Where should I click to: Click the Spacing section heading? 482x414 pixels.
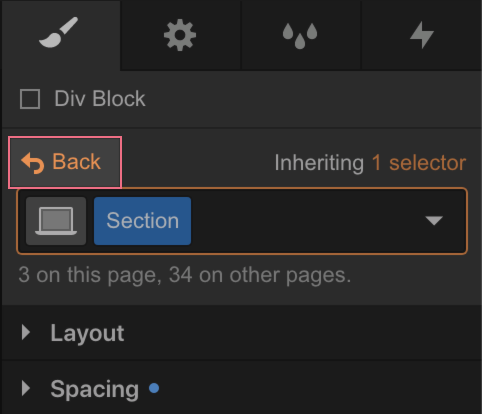(x=94, y=389)
